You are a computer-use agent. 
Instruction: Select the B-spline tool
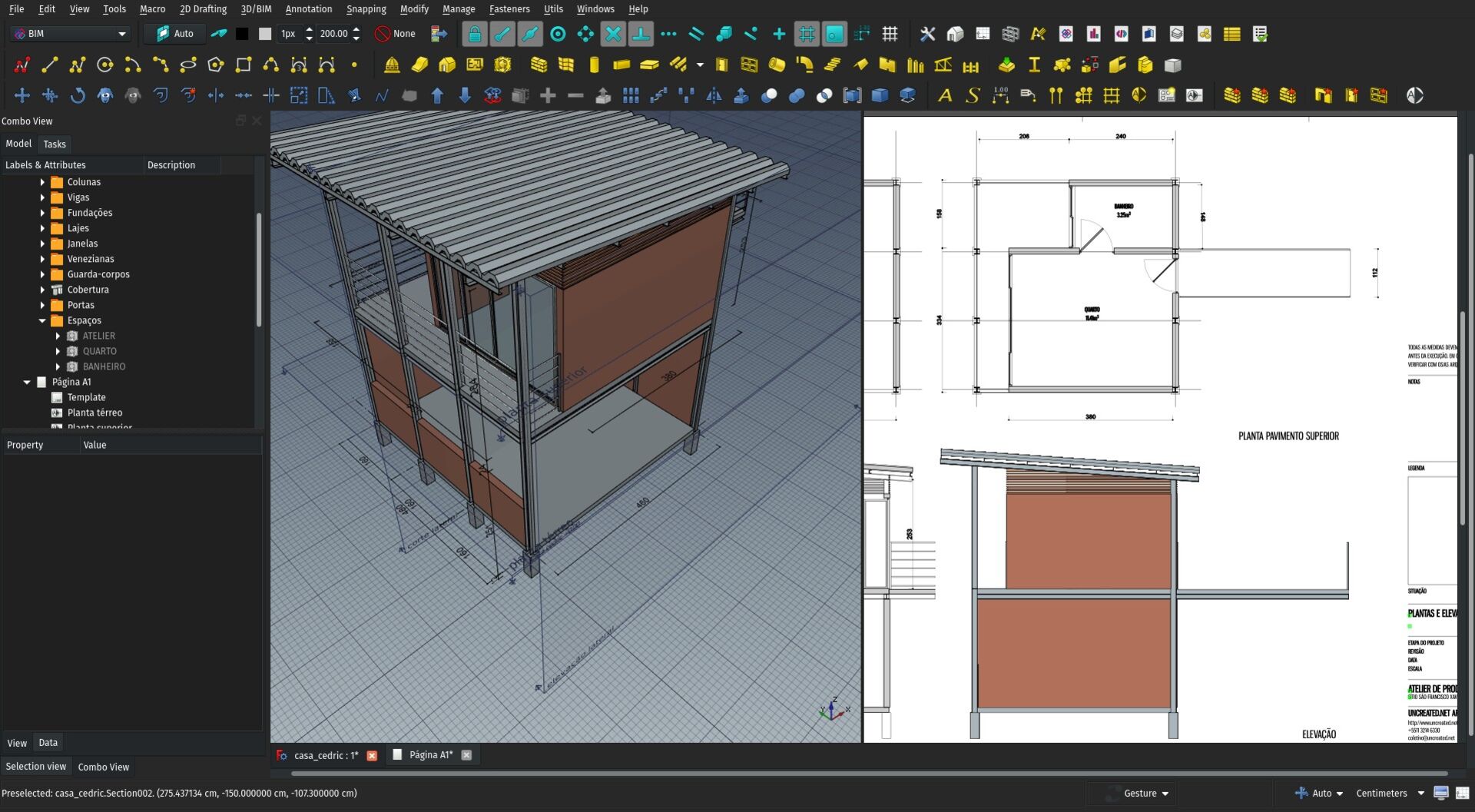[x=271, y=65]
